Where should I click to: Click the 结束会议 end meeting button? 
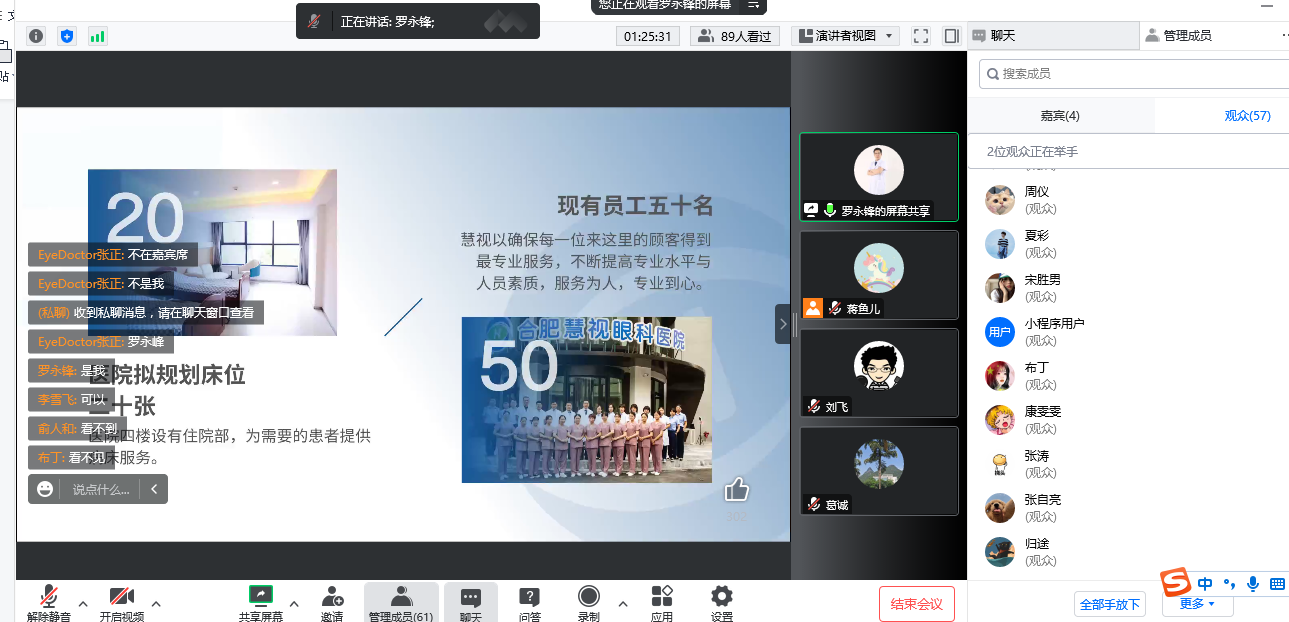pyautogui.click(x=917, y=604)
